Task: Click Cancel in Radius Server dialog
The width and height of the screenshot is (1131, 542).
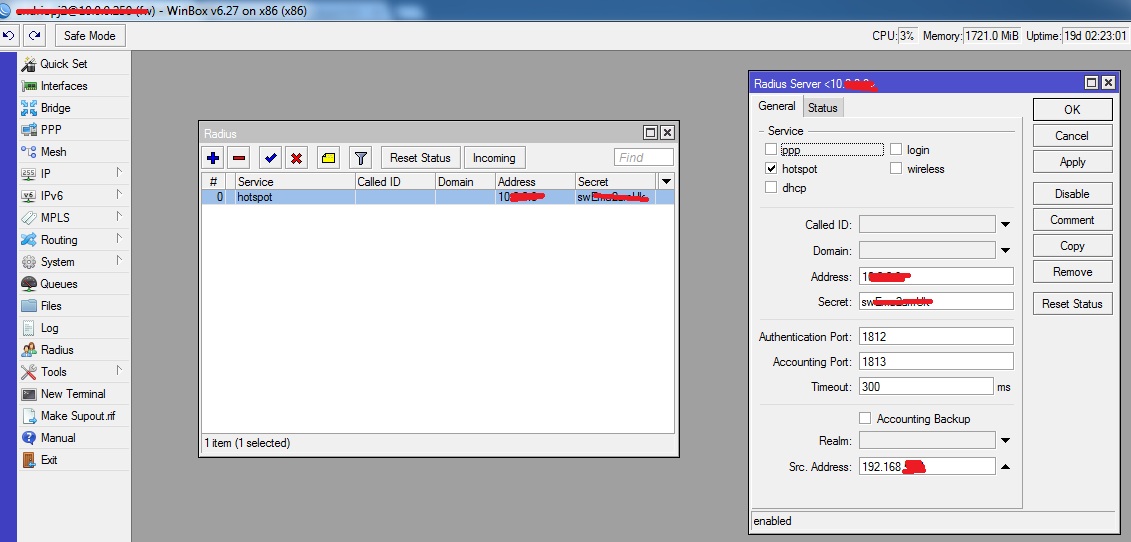Action: click(1073, 136)
